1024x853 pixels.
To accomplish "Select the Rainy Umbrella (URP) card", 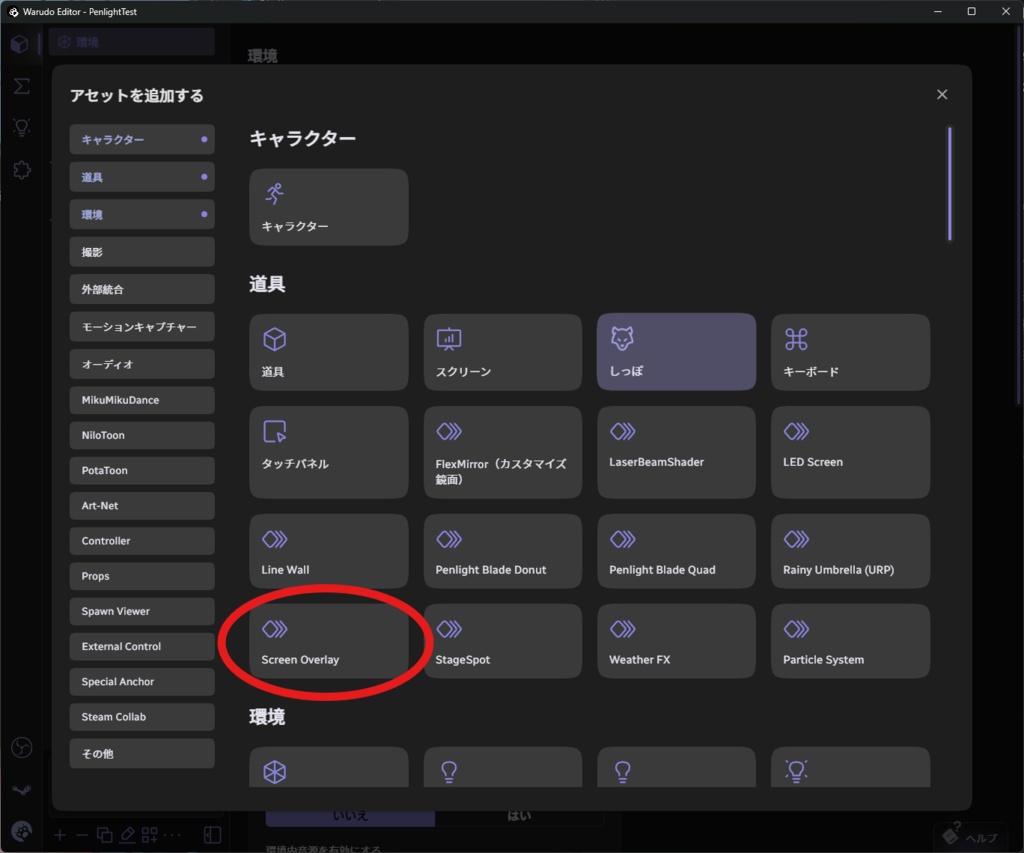I will pos(850,551).
